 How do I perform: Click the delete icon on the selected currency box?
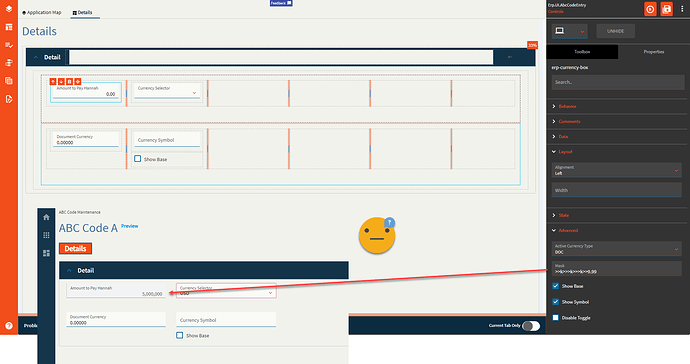70,82
